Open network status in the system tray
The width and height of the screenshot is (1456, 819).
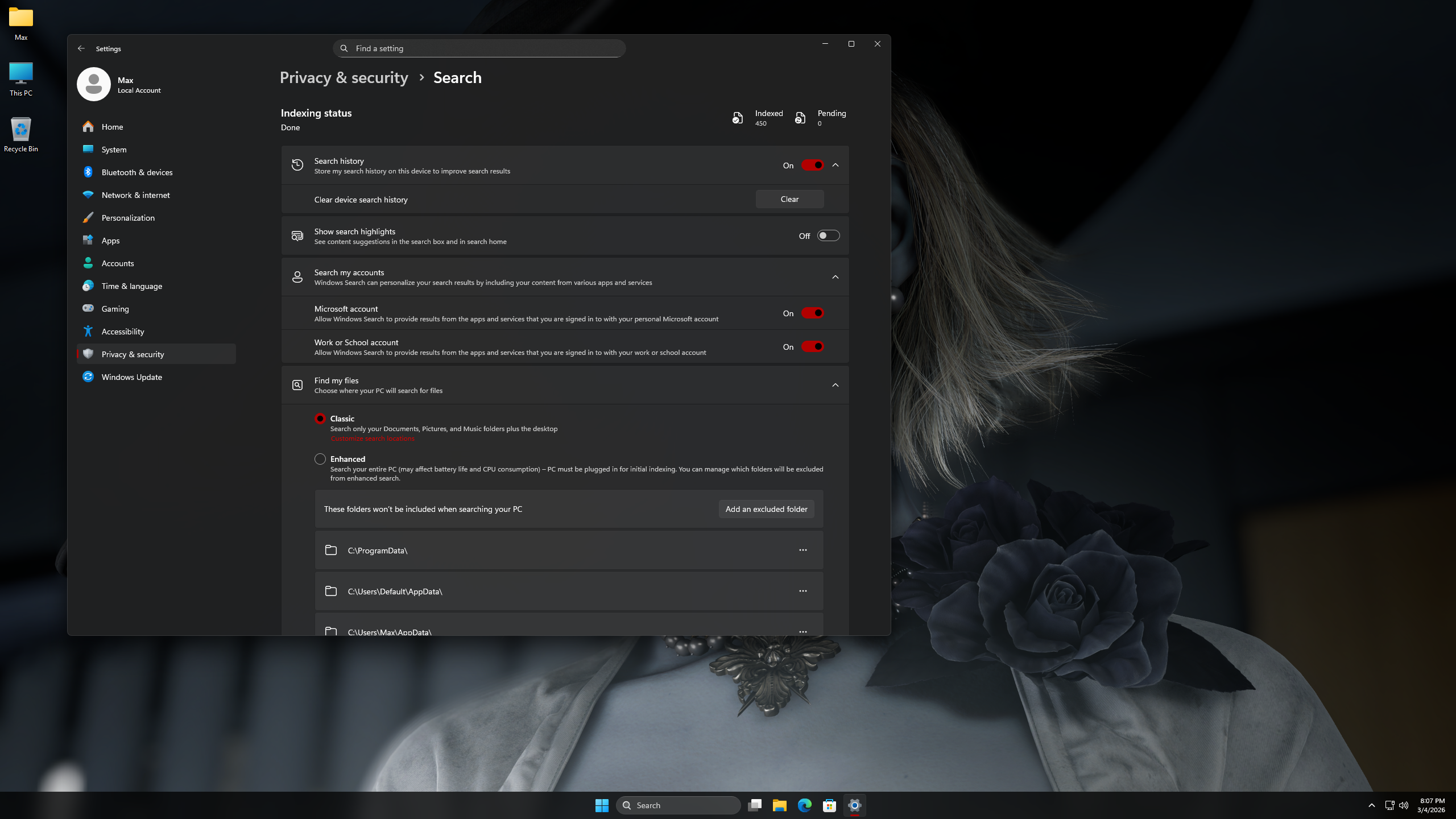pos(1389,805)
